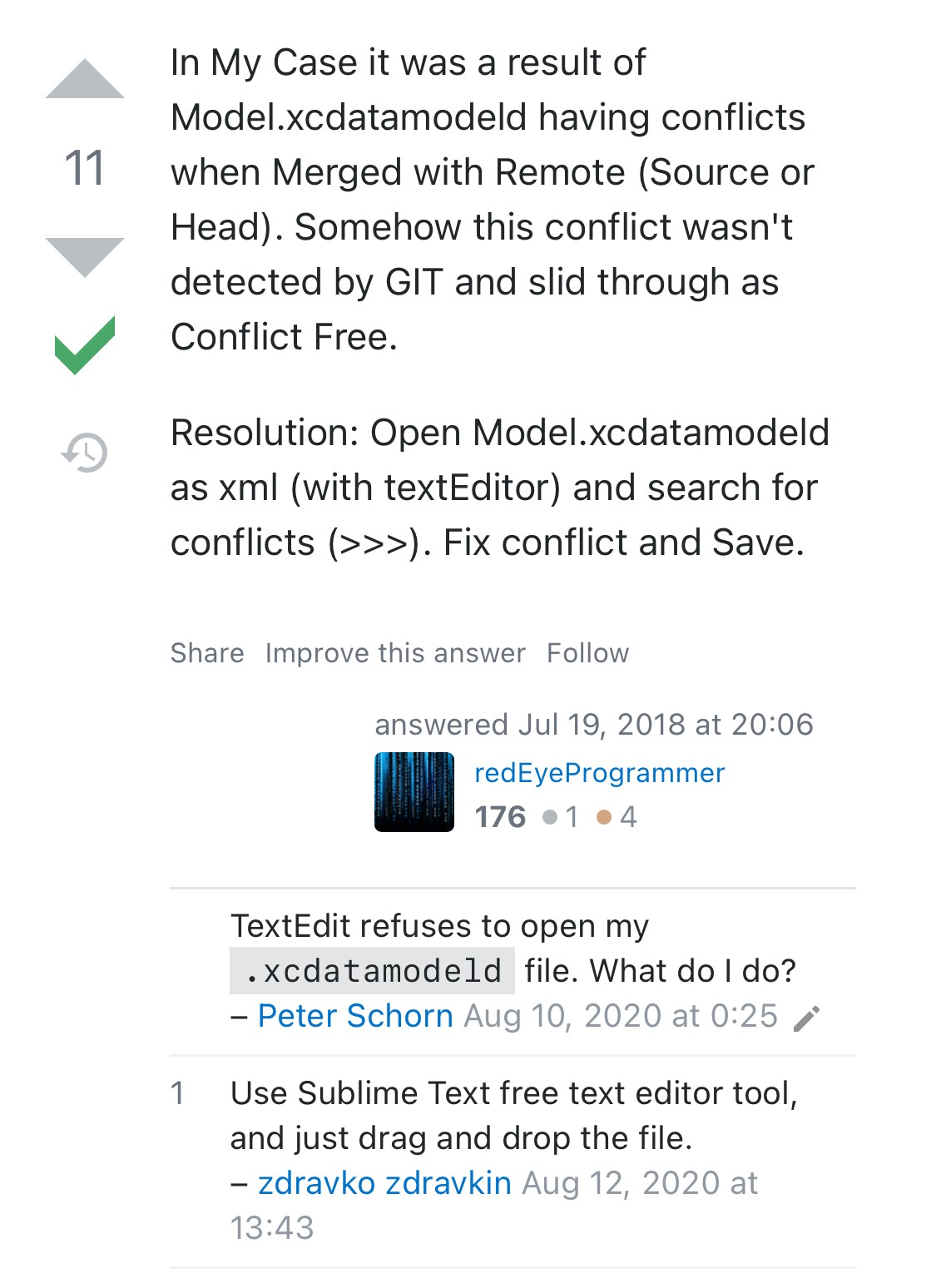Click the answered Jul 19, 2018 timestamp
The height and width of the screenshot is (1288, 936).
coord(593,725)
